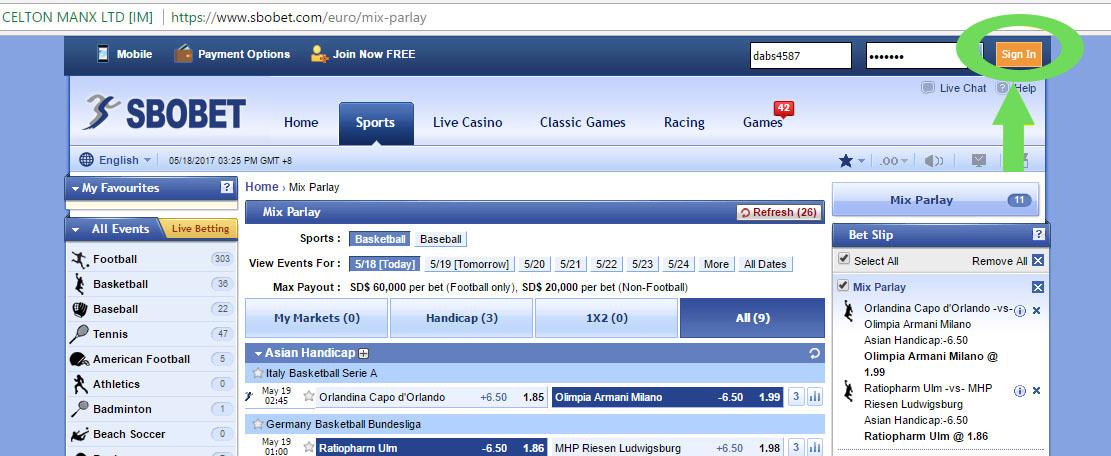
Task: Select 5/18 [Today] date filter
Action: coord(385,264)
